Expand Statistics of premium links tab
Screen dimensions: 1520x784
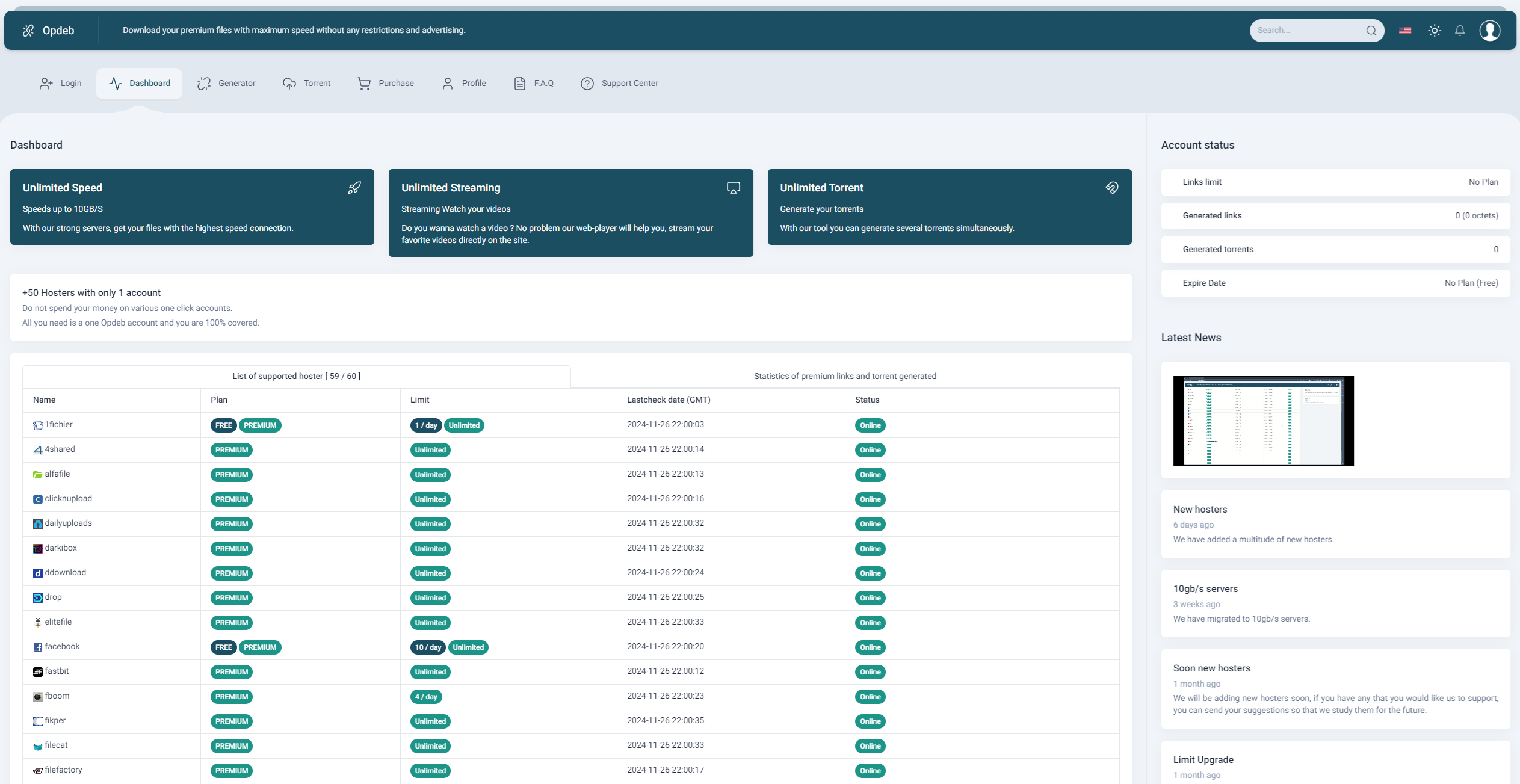coord(845,375)
